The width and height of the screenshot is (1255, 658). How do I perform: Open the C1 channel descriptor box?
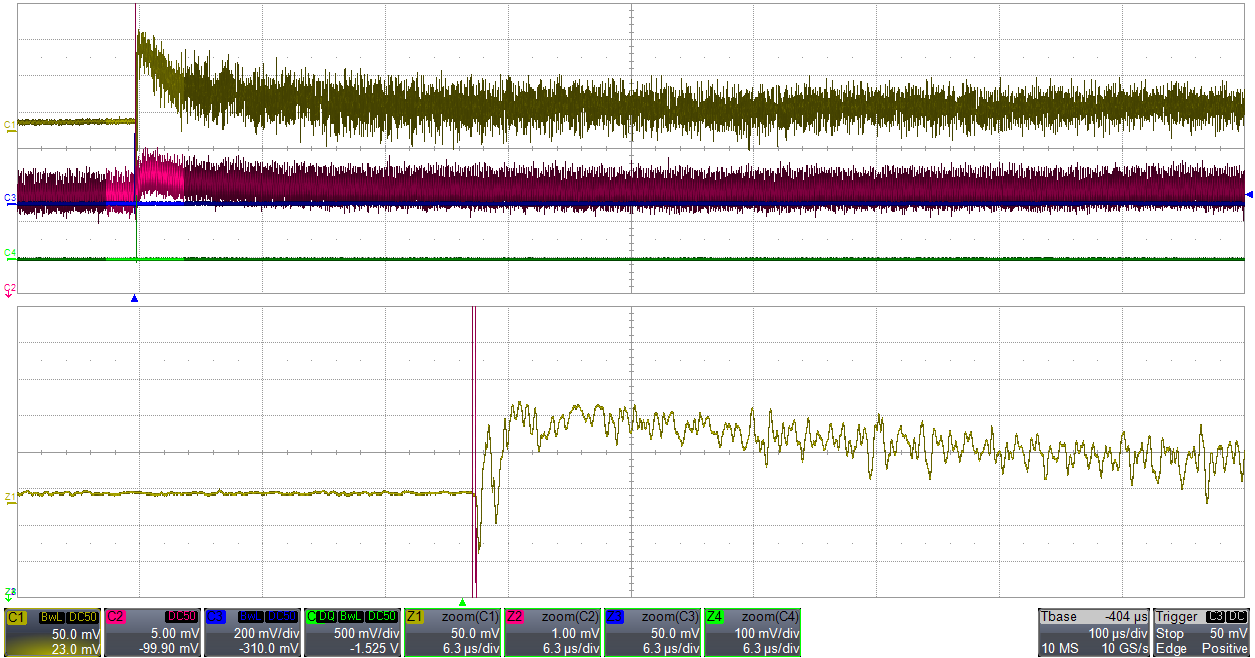pos(52,633)
